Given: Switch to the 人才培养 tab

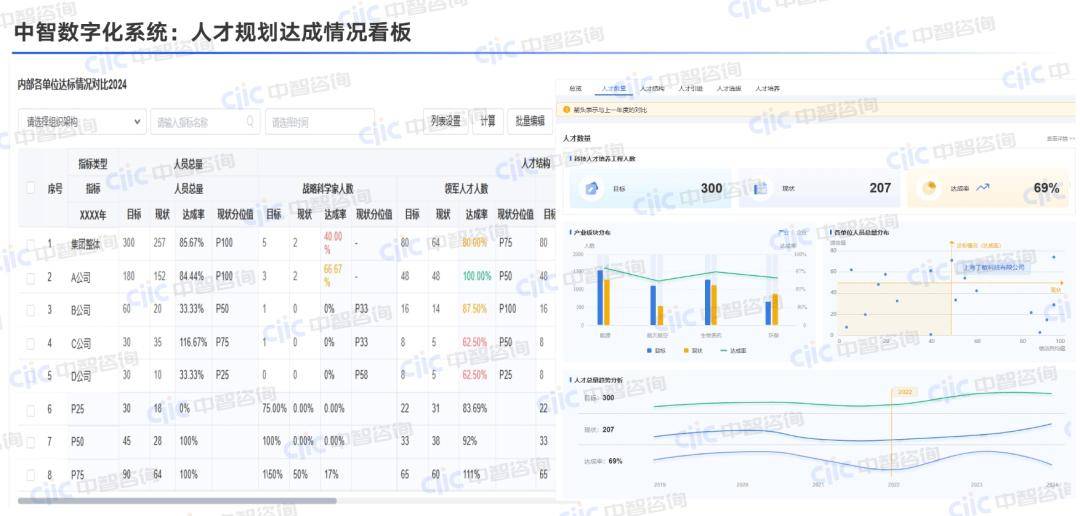Looking at the screenshot, I should tap(768, 89).
